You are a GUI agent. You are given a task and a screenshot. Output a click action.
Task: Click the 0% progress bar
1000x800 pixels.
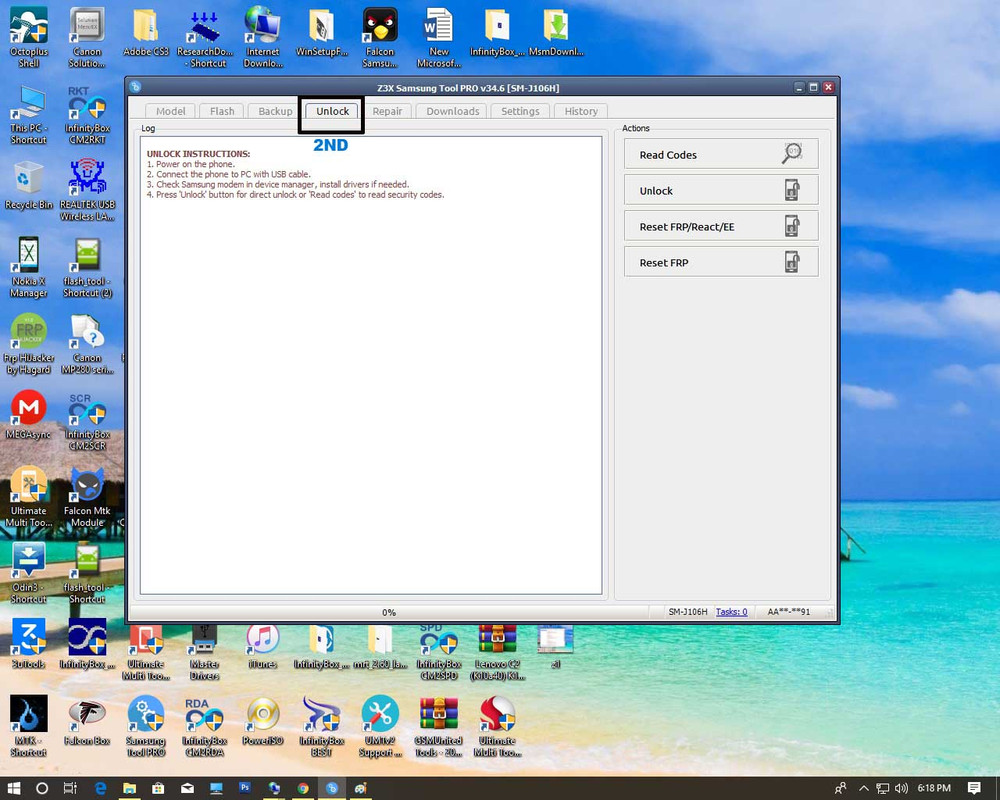[x=388, y=612]
